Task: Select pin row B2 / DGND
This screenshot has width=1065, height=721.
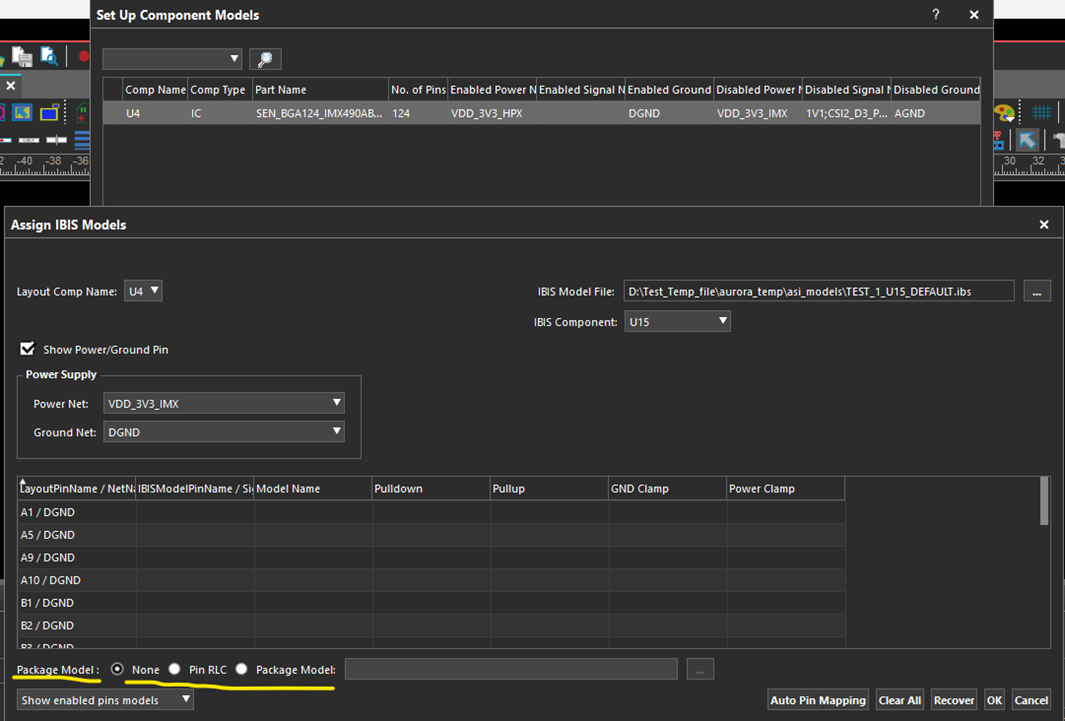Action: coord(431,625)
